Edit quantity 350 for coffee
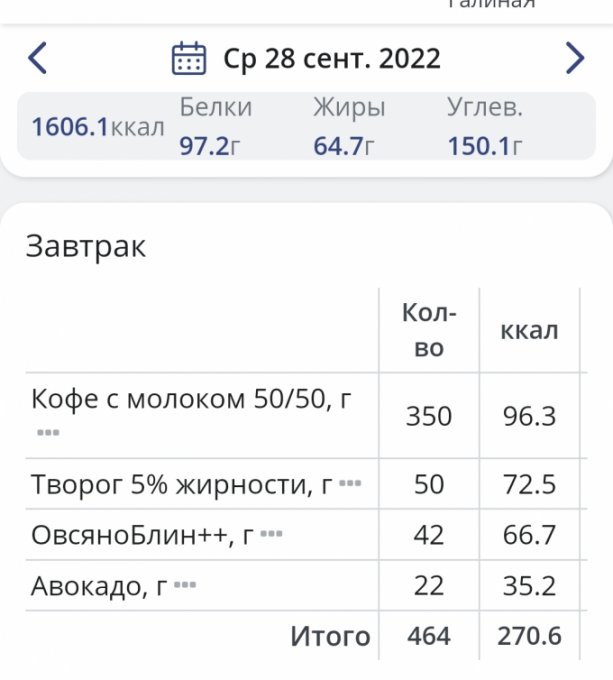Screen dimensions: 613x680 [x=428, y=416]
